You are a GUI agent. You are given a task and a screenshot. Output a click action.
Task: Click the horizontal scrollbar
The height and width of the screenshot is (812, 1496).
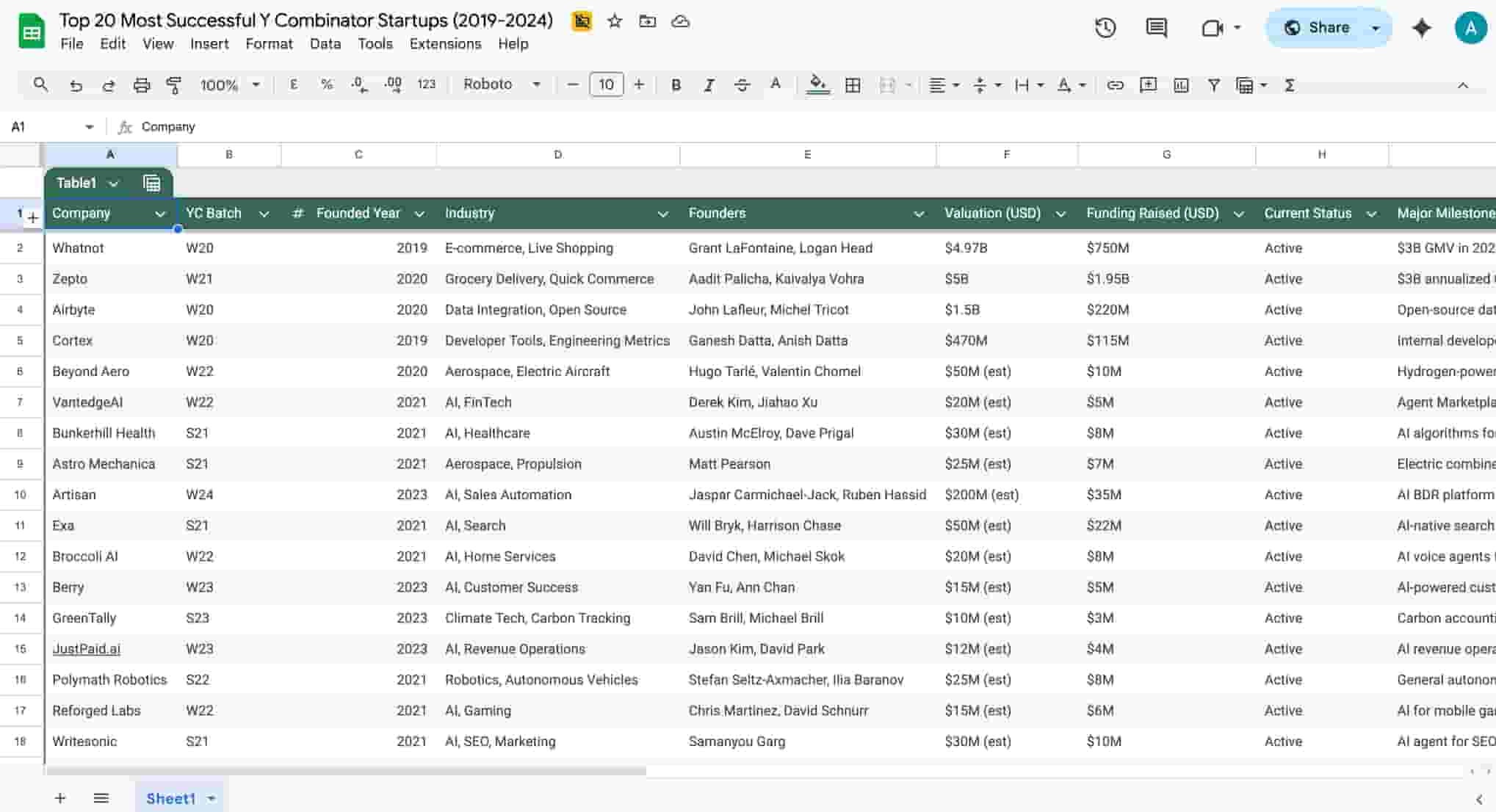[345, 771]
